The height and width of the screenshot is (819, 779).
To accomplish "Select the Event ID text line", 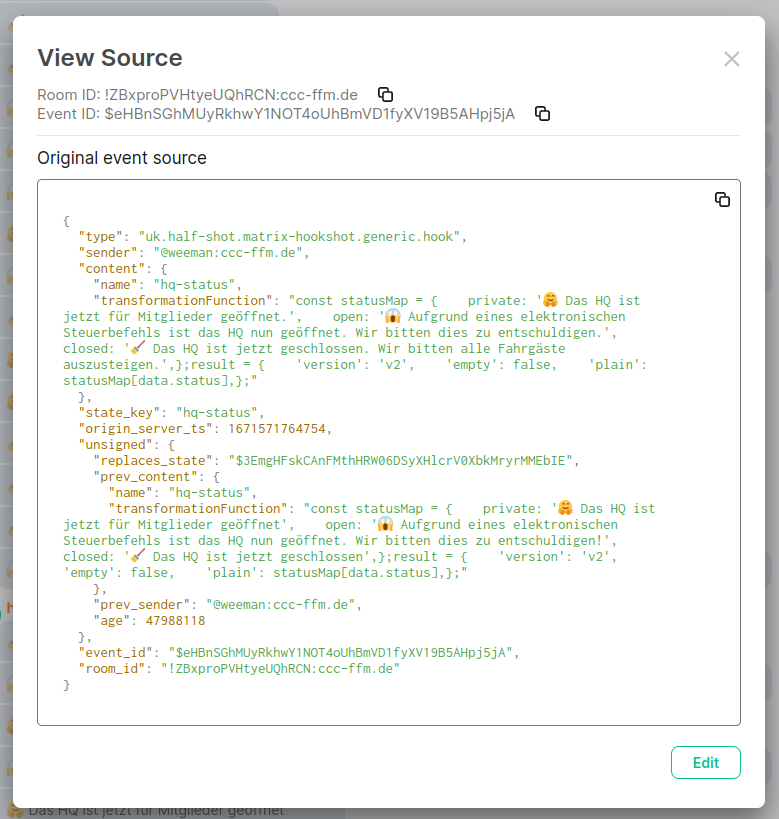I will [276, 114].
